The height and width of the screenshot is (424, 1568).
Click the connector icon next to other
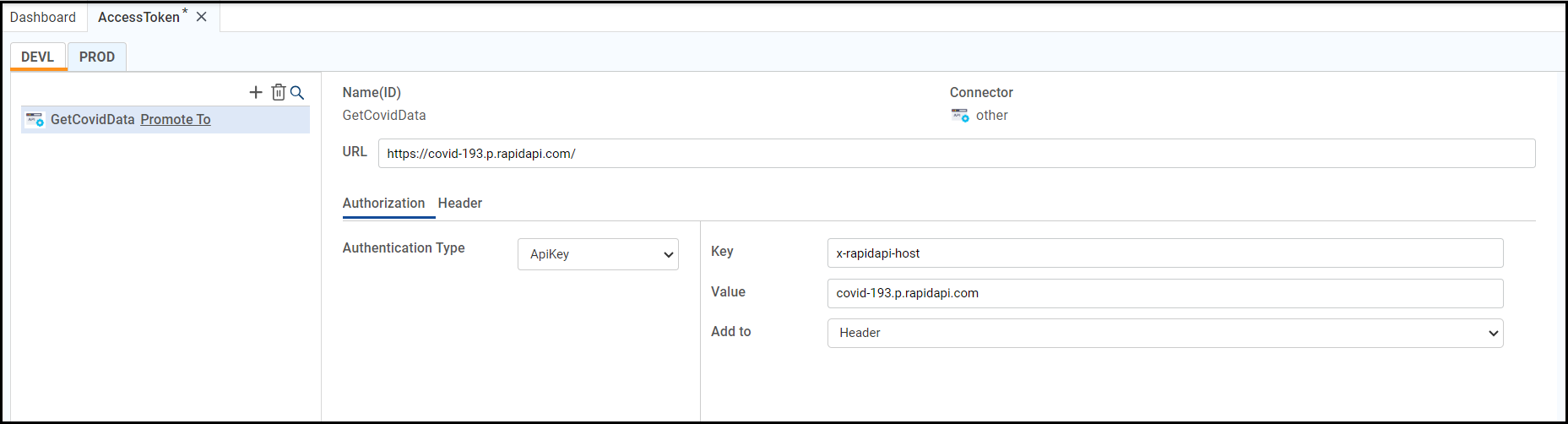[960, 116]
